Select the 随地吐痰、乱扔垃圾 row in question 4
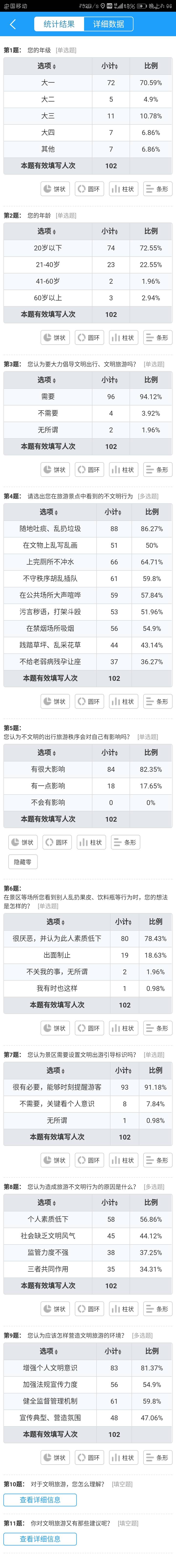 (88, 528)
